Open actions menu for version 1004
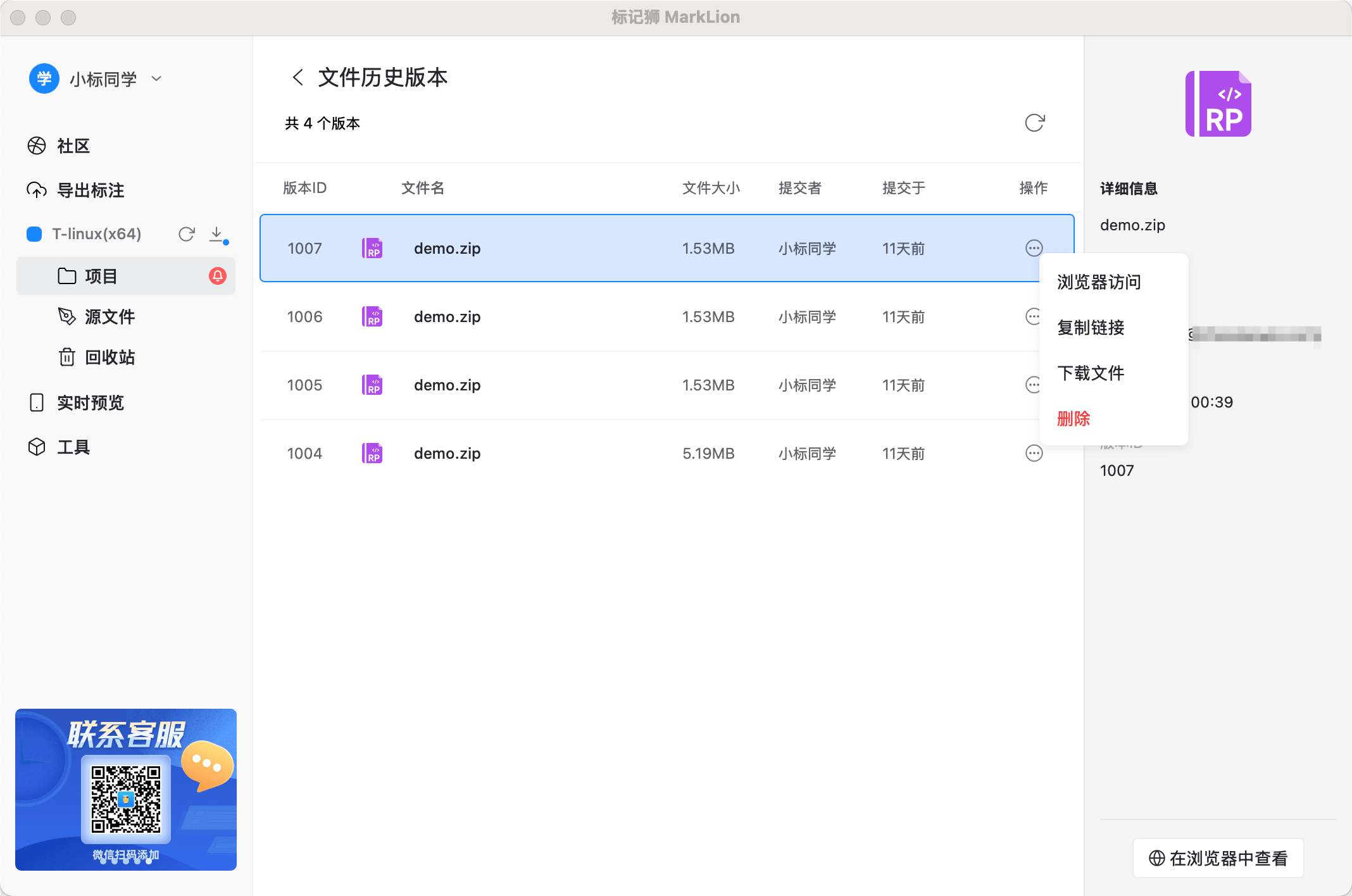Image resolution: width=1352 pixels, height=896 pixels. [1033, 453]
